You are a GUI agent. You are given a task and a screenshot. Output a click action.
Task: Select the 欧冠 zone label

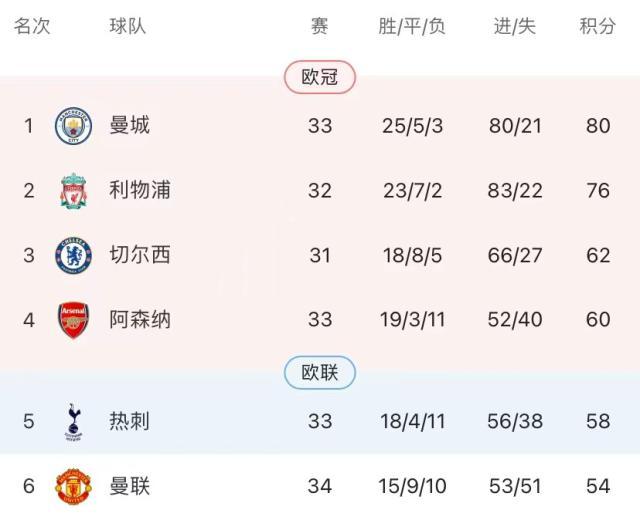click(320, 77)
